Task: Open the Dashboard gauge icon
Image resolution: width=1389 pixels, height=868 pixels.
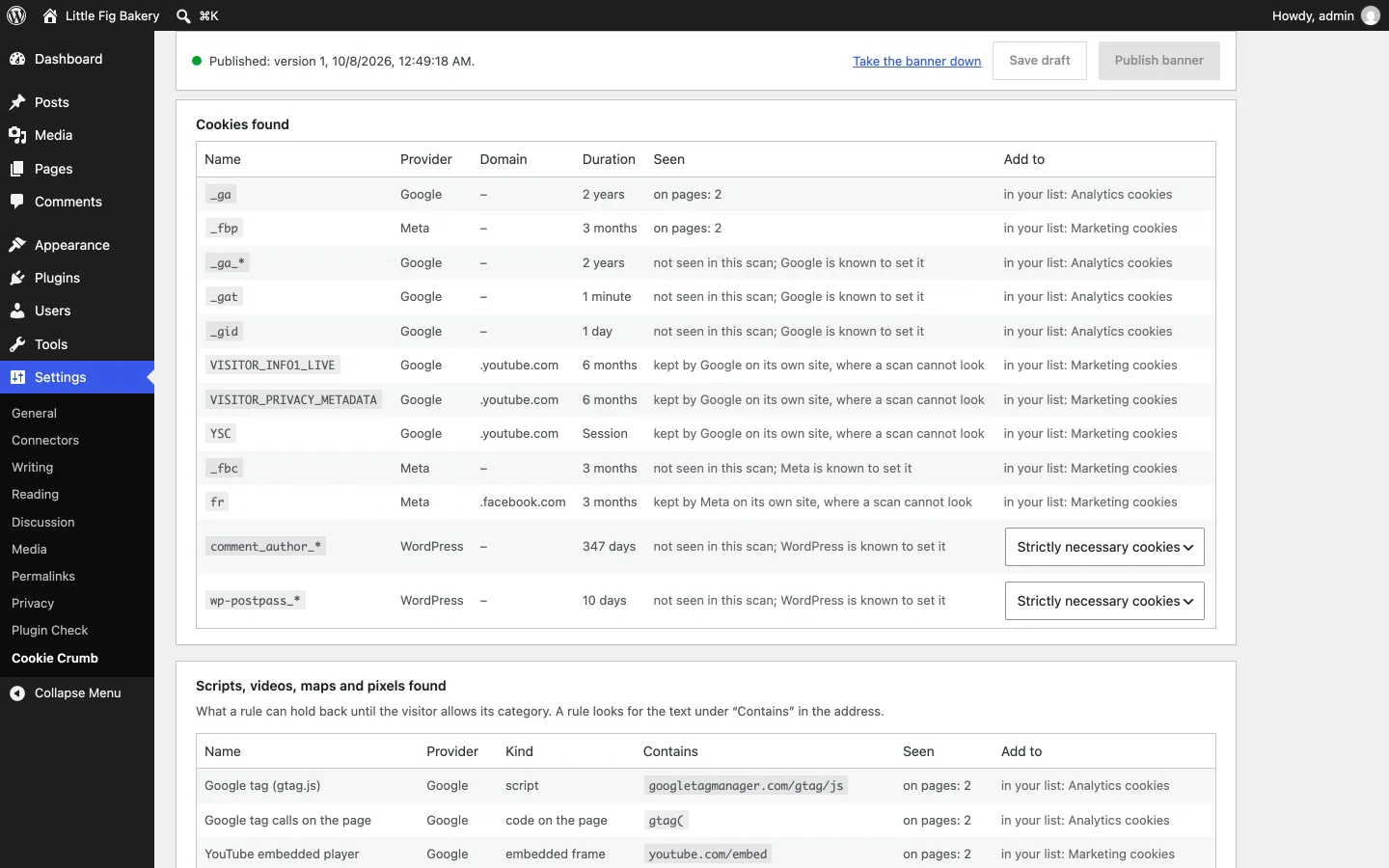Action: (17, 59)
